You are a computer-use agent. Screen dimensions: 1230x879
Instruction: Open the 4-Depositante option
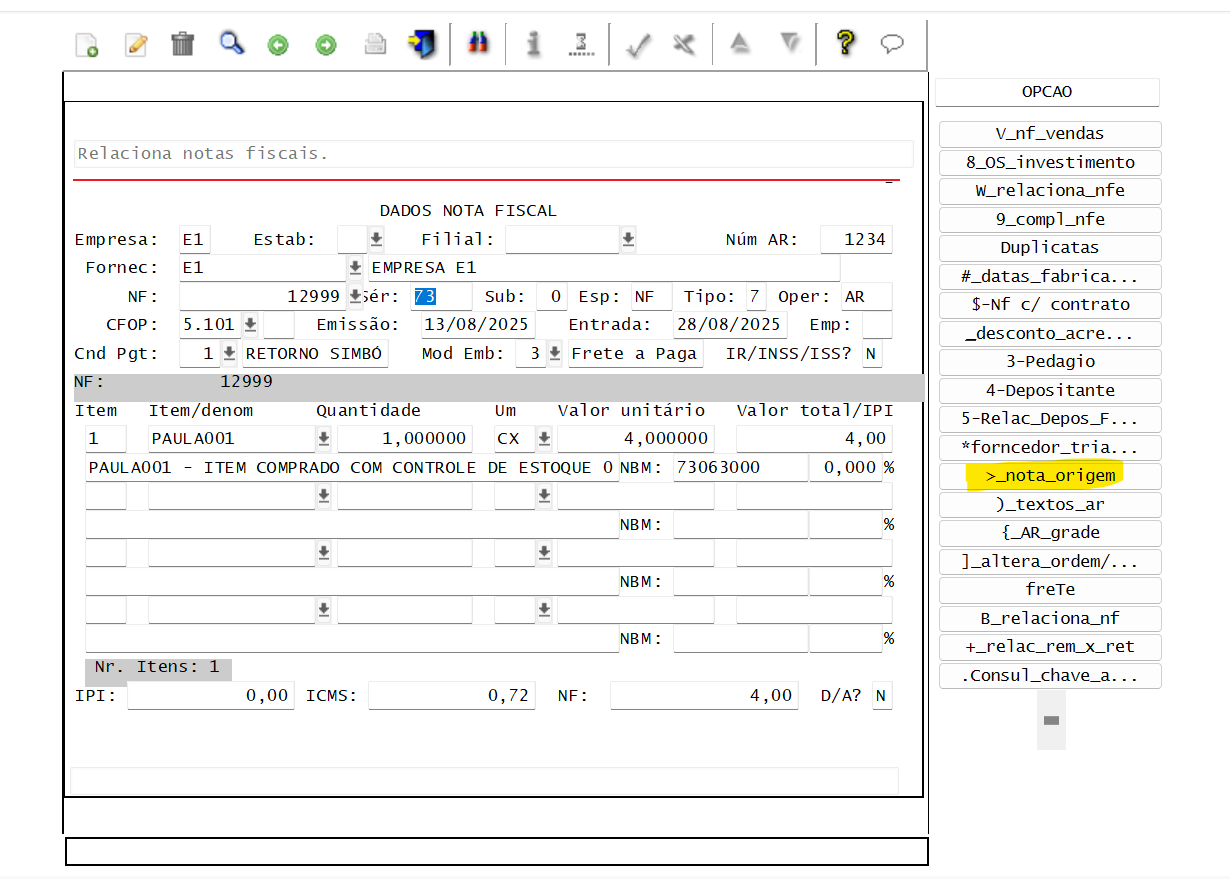(1050, 390)
